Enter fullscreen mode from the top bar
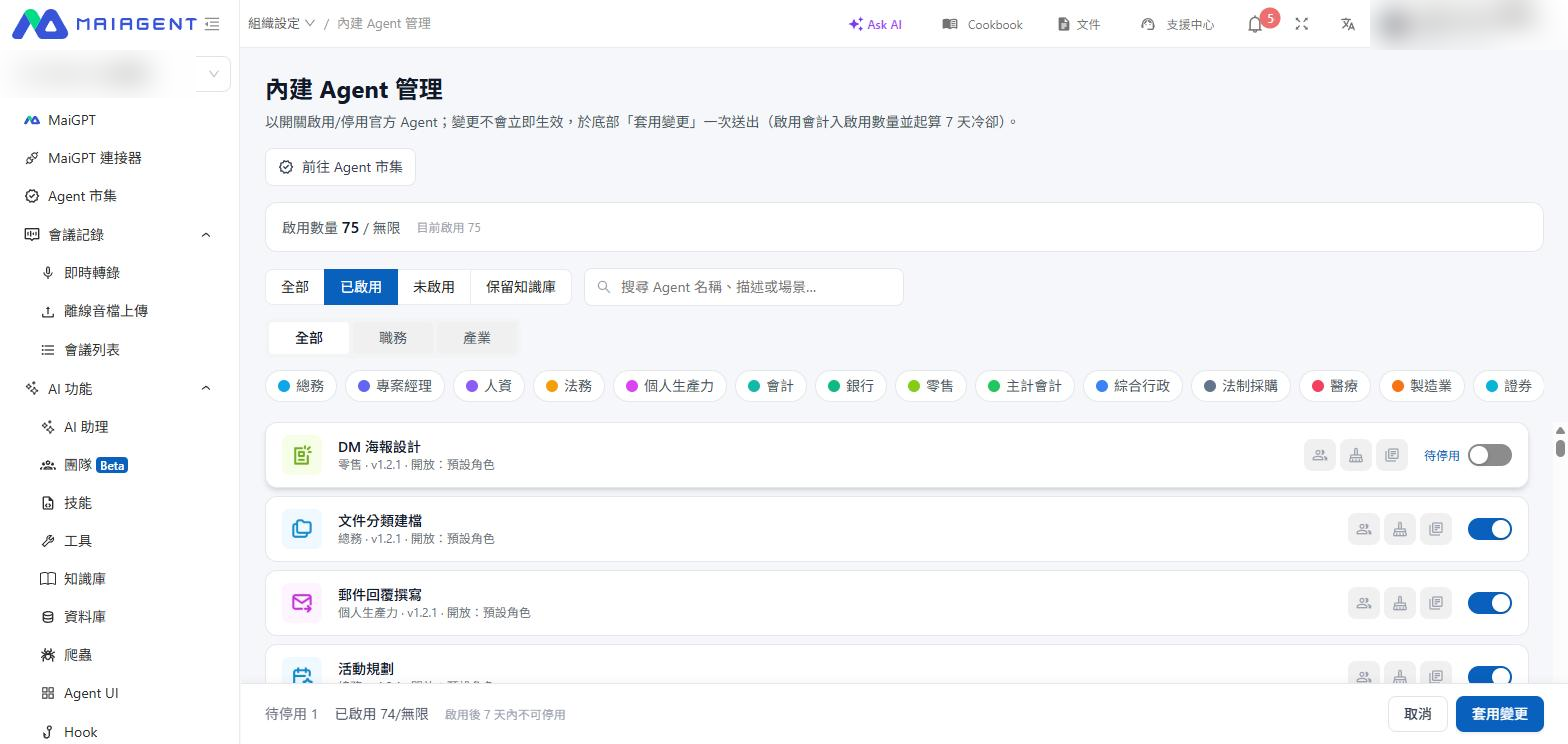The width and height of the screenshot is (1568, 744). (1302, 24)
